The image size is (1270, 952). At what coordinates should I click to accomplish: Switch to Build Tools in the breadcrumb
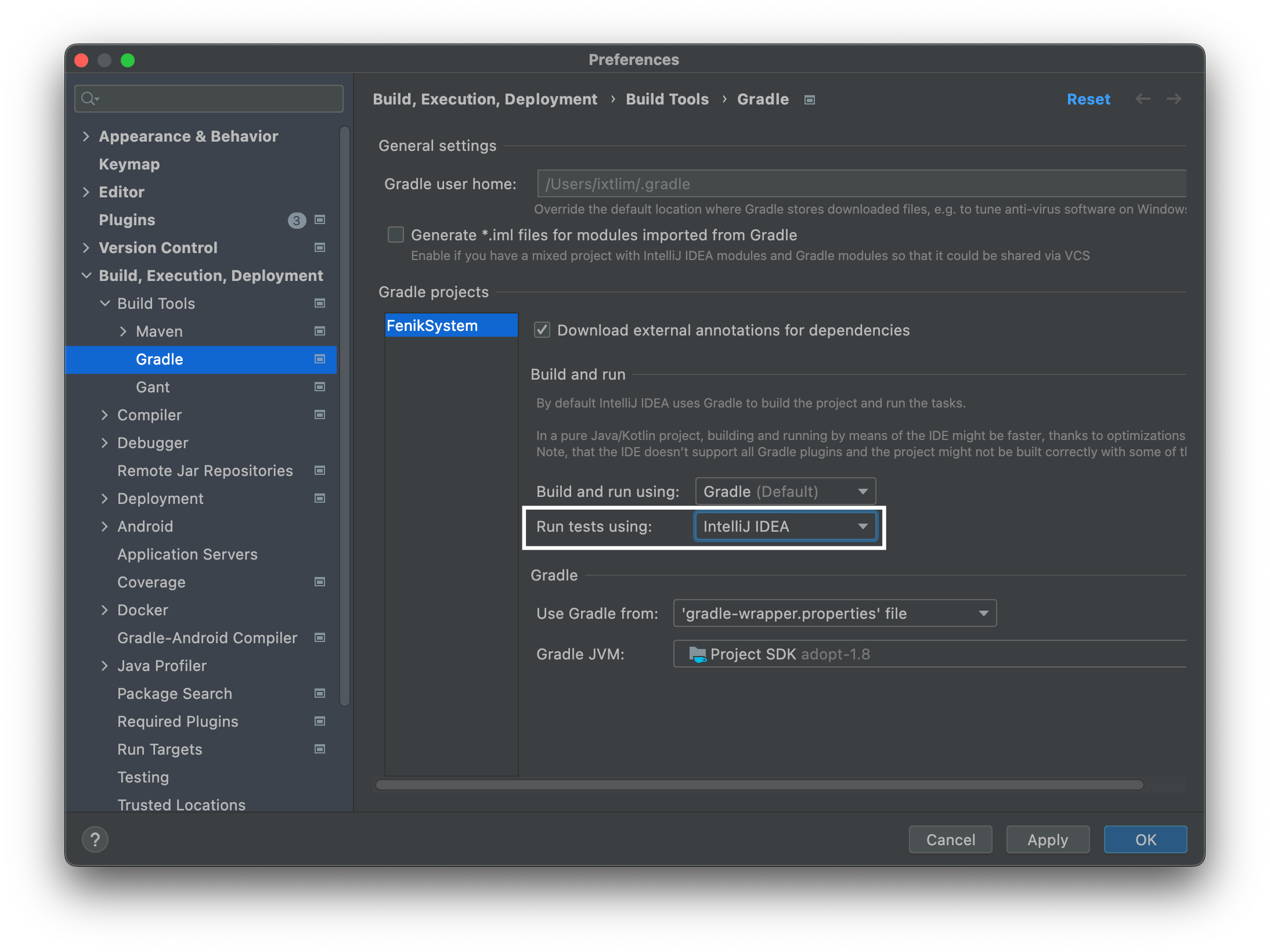pos(667,99)
